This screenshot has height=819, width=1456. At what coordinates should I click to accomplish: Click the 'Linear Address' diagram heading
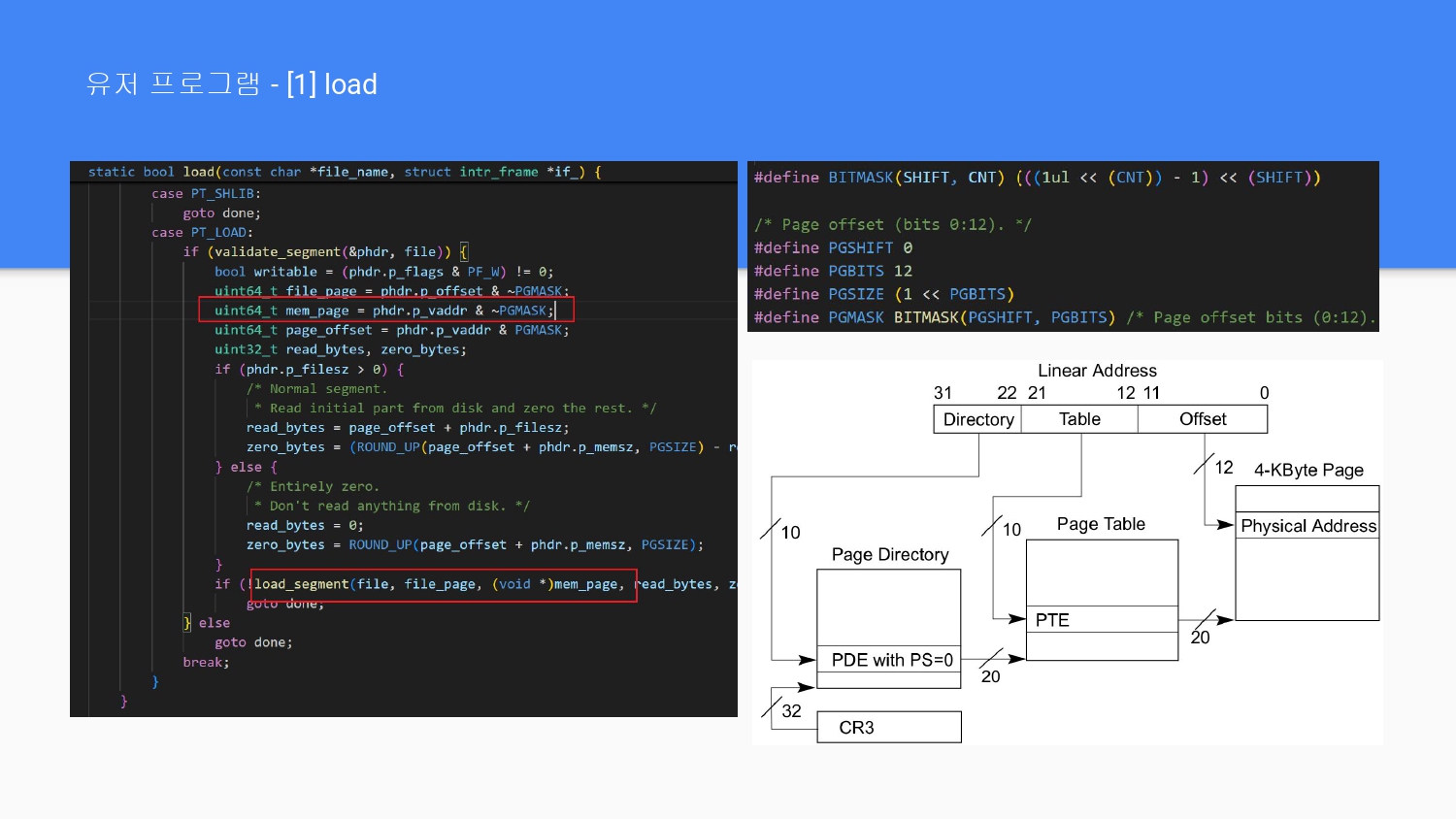1097,371
